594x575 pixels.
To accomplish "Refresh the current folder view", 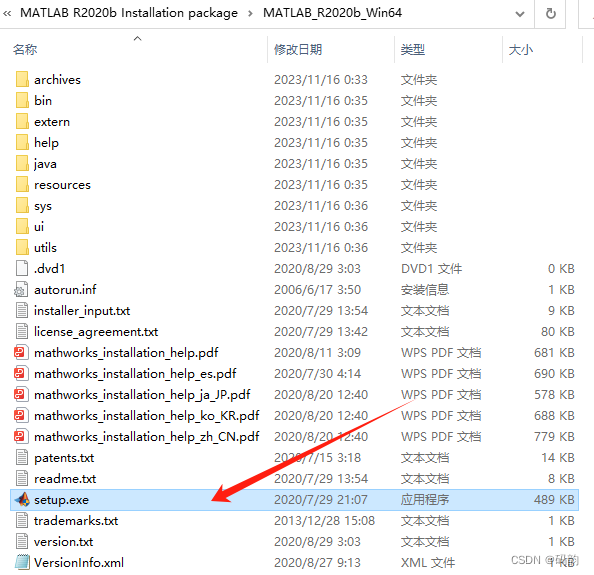I will [x=550, y=14].
